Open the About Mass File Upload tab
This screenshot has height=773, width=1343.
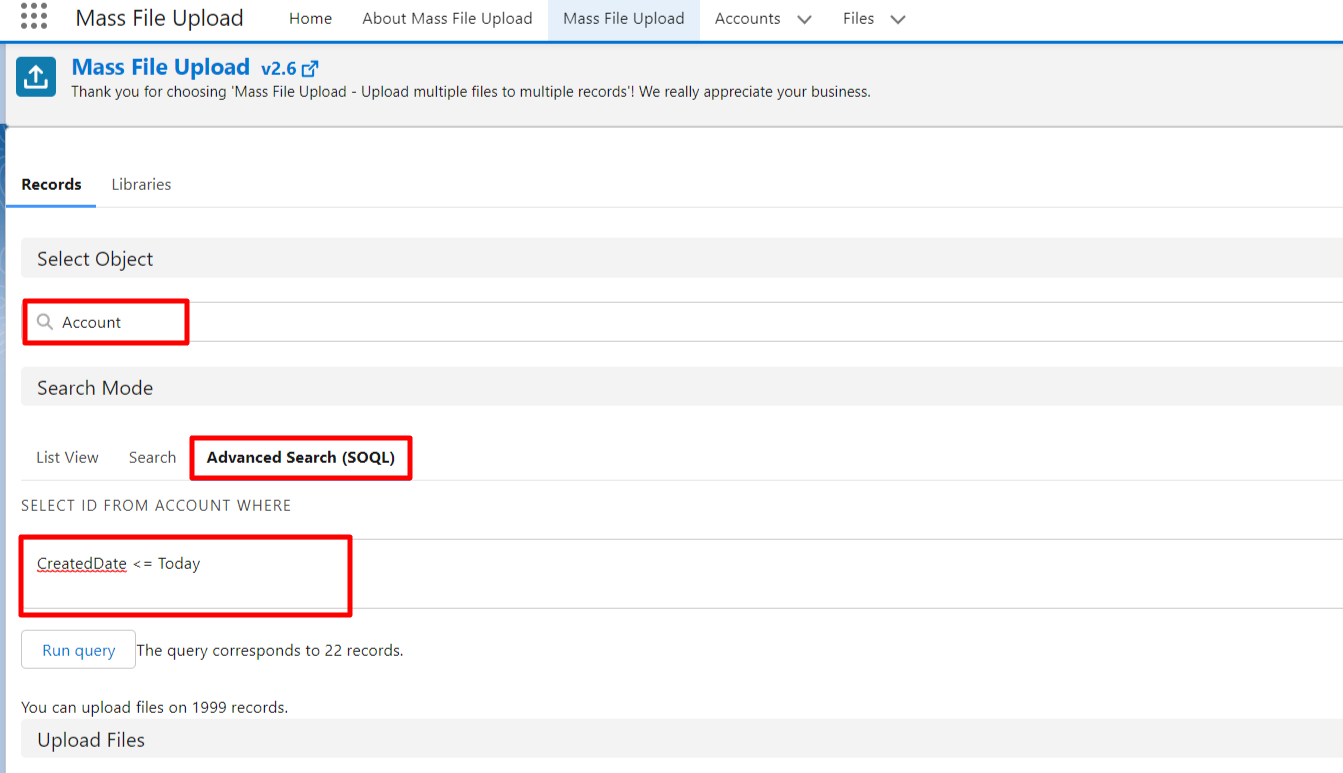[x=447, y=19]
